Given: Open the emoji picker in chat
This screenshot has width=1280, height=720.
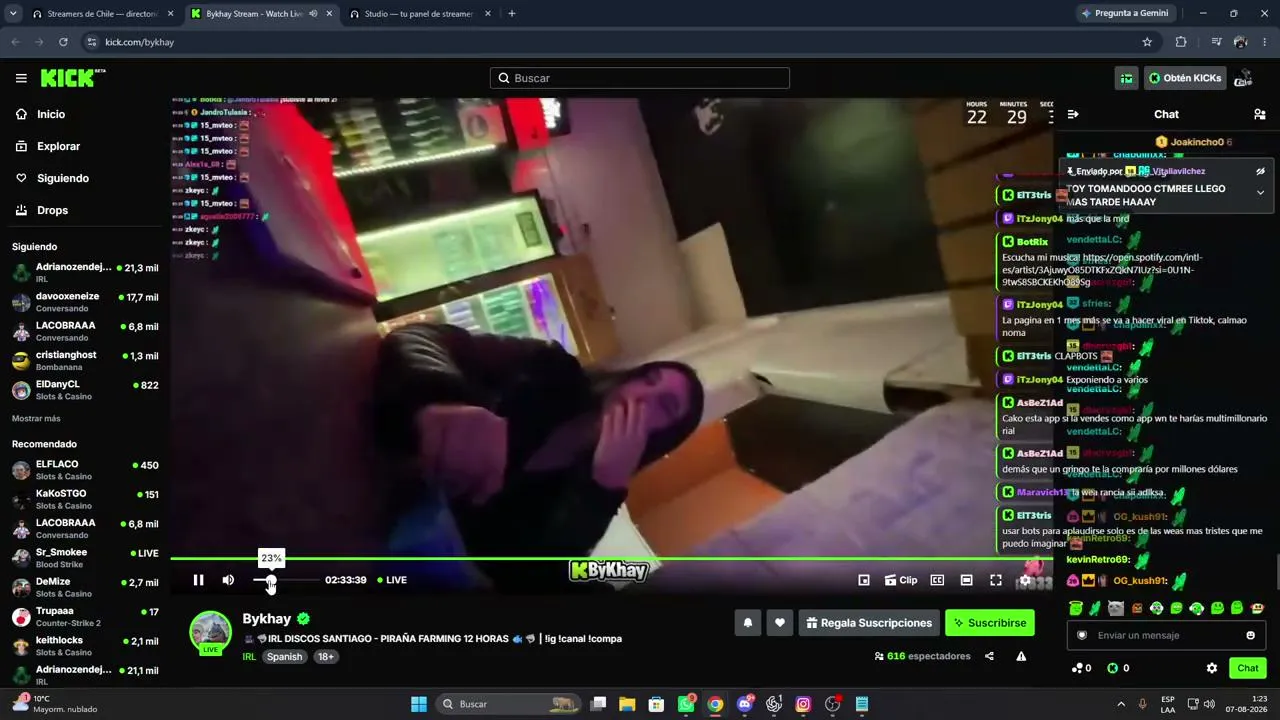Looking at the screenshot, I should coord(1250,635).
